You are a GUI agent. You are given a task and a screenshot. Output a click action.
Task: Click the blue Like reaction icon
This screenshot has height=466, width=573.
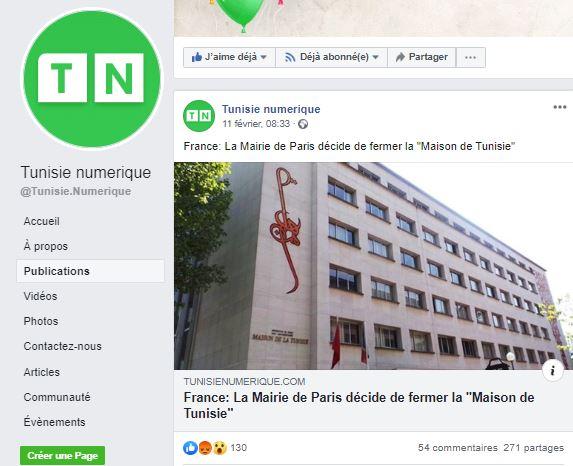pyautogui.click(x=190, y=448)
